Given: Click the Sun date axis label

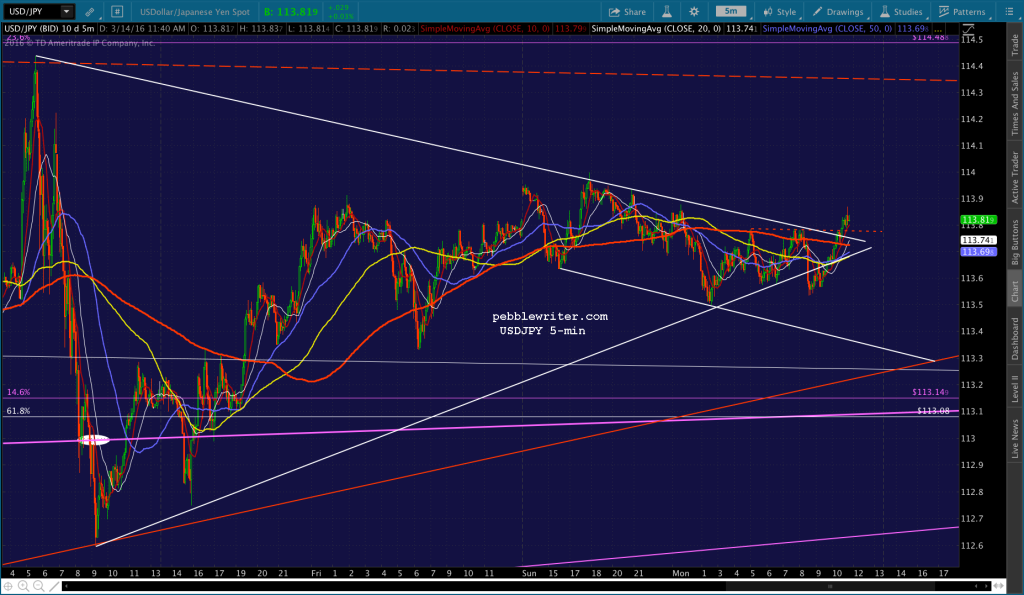Looking at the screenshot, I should tap(529, 573).
